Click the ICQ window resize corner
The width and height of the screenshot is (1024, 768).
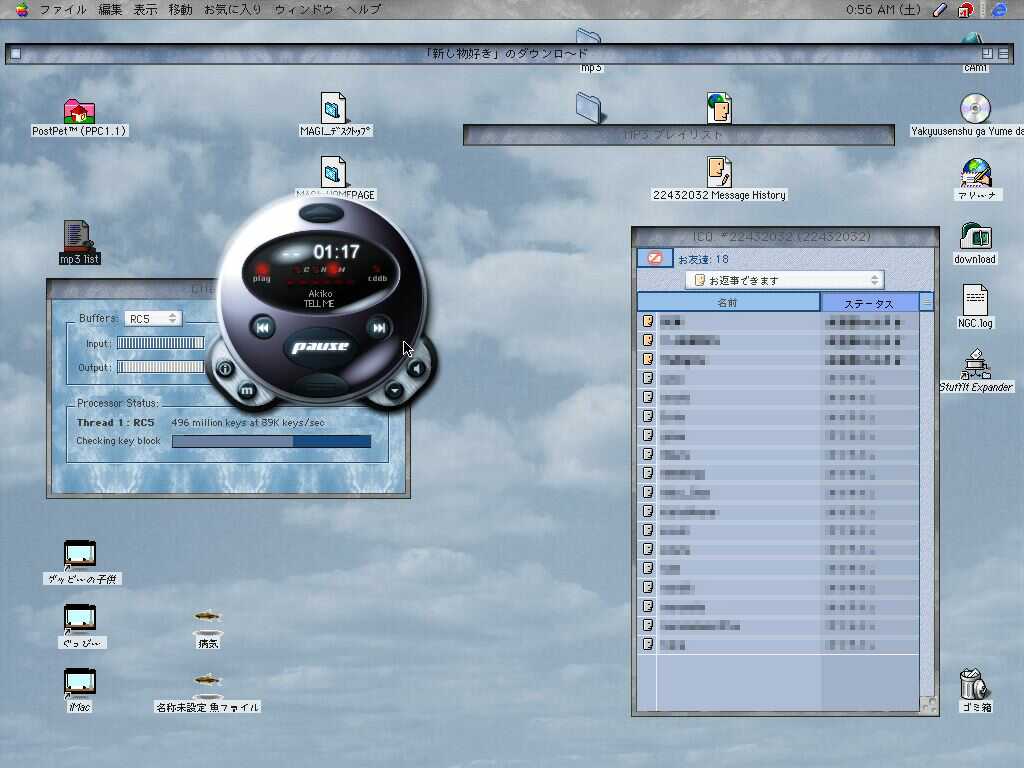coord(928,705)
